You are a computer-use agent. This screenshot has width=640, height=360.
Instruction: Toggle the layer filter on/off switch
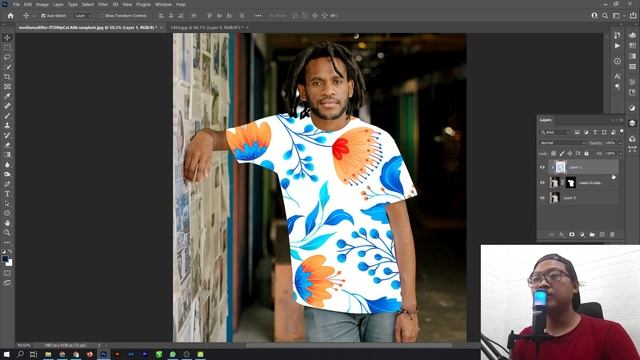pyautogui.click(x=621, y=131)
